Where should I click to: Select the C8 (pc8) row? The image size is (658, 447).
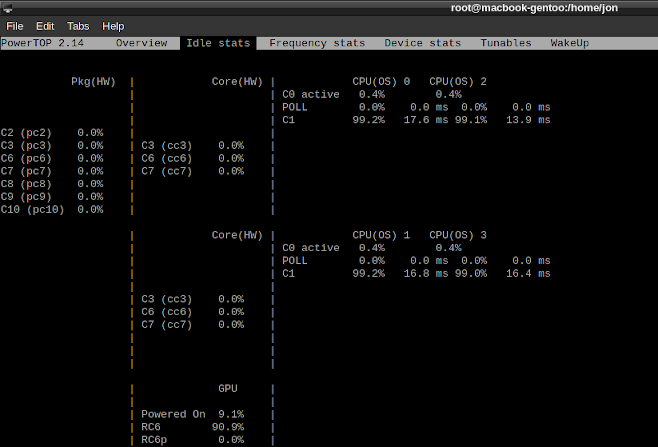[x=52, y=184]
